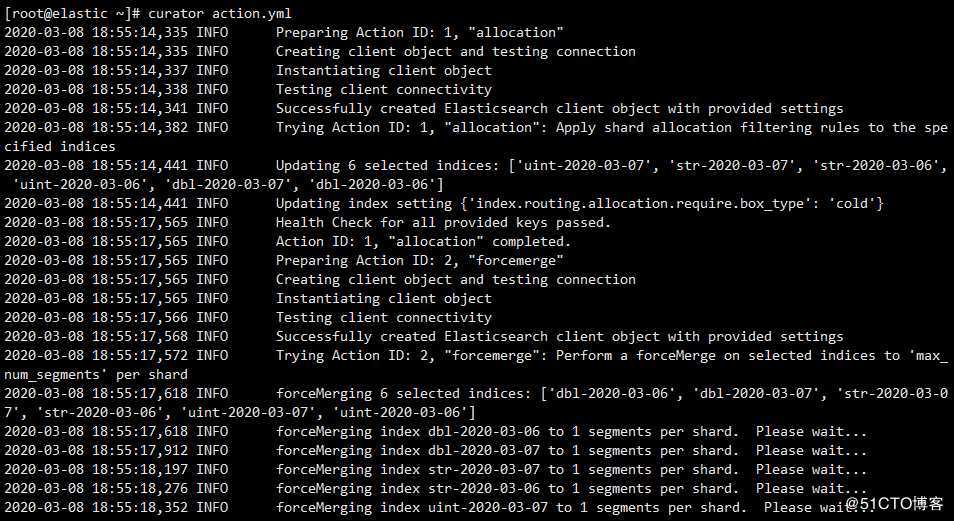Click the 'Action ID: 1, "allocation" completed.' line
This screenshot has width=954, height=521.
tap(423, 242)
